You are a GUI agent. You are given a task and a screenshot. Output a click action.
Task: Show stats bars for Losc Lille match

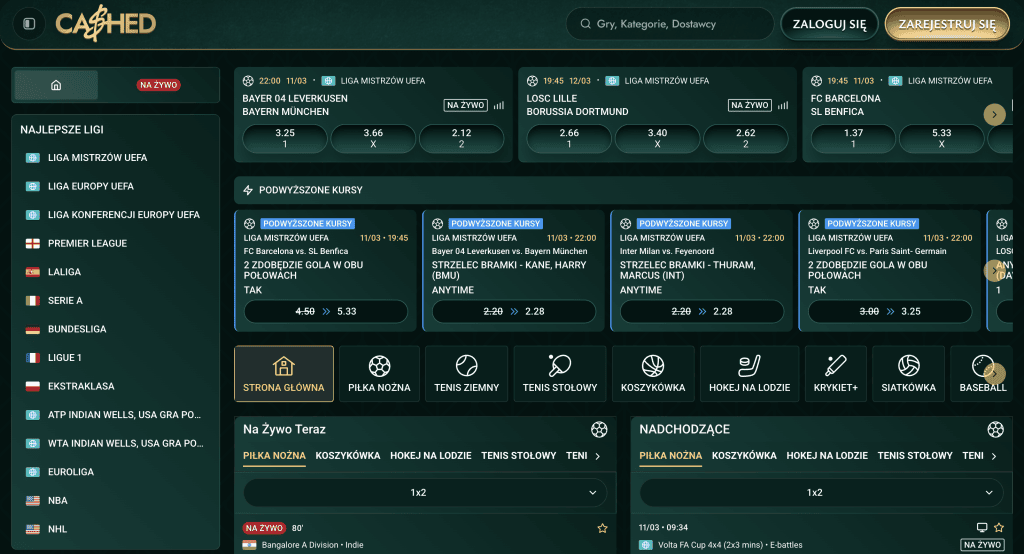point(783,105)
